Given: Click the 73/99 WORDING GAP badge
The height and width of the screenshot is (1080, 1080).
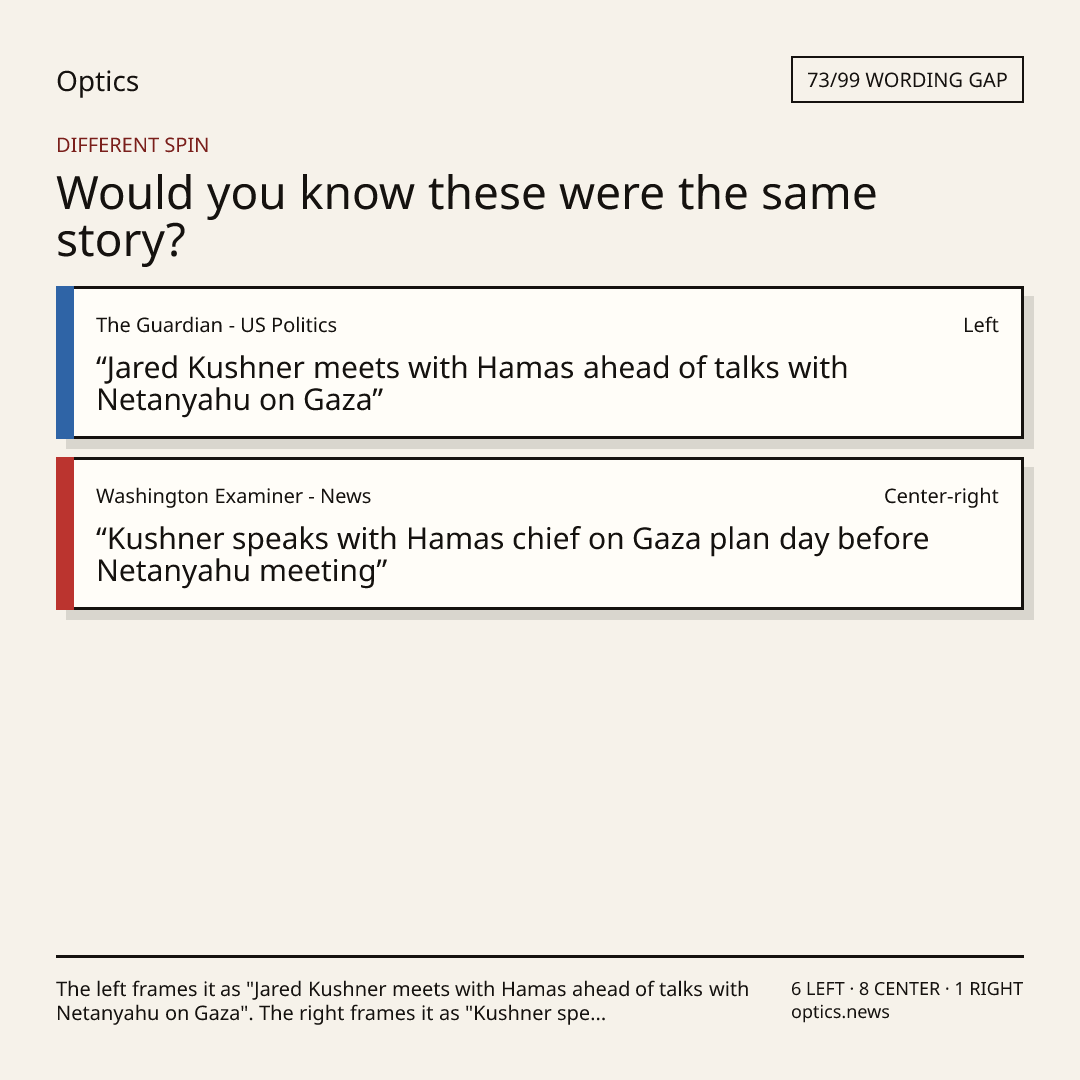Looking at the screenshot, I should 907,80.
